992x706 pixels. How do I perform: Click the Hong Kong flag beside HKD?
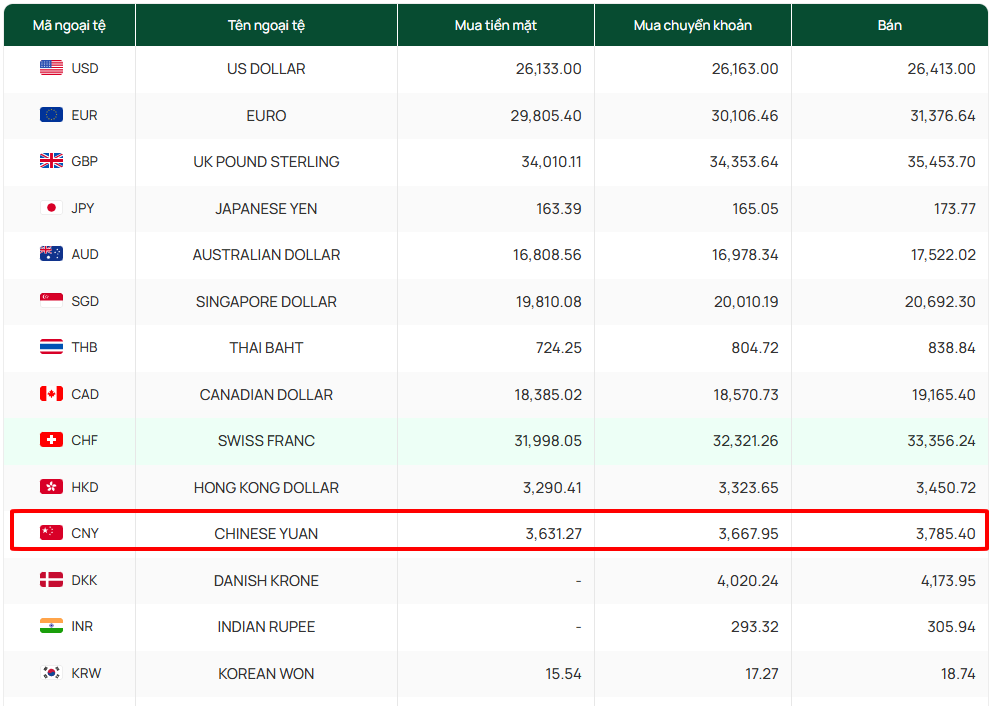click(x=51, y=487)
